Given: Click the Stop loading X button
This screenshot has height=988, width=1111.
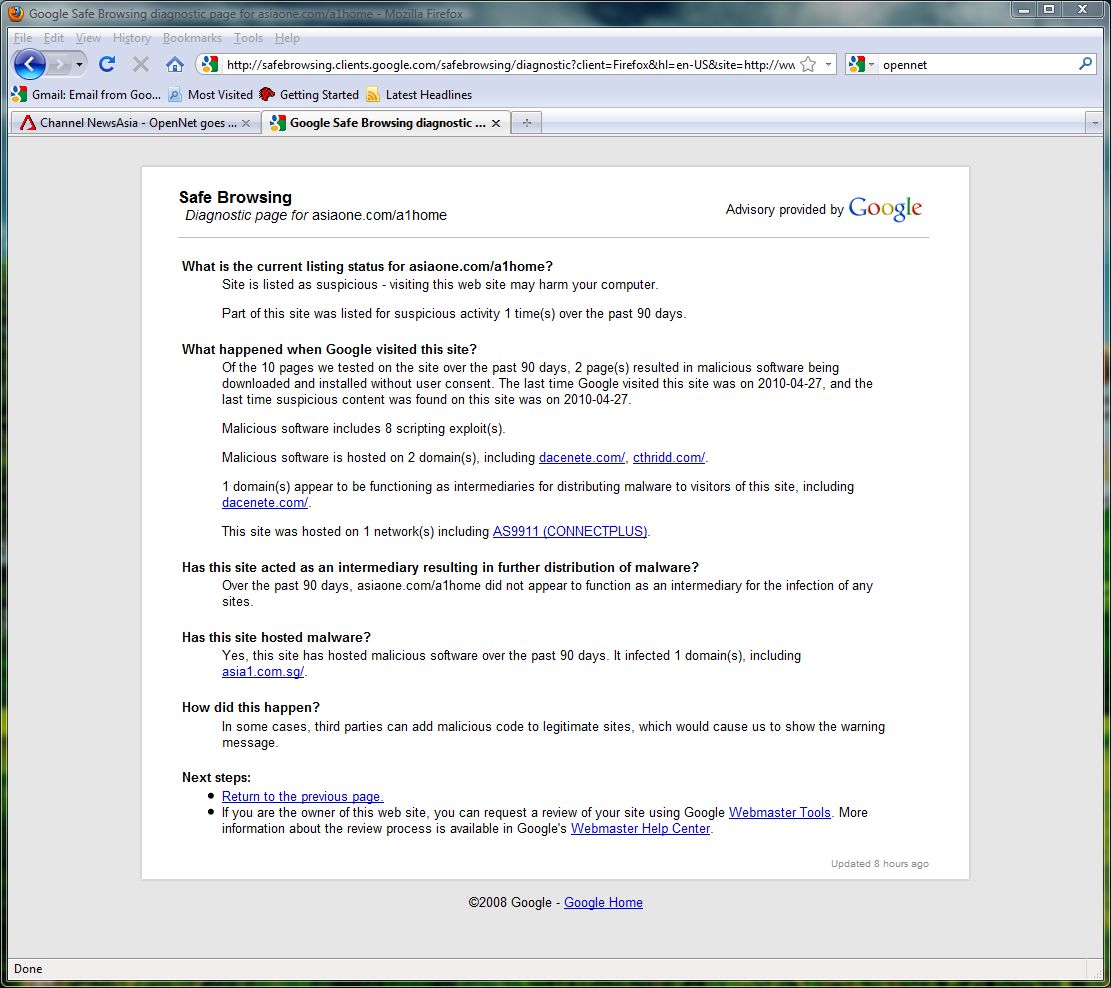Looking at the screenshot, I should point(141,64).
